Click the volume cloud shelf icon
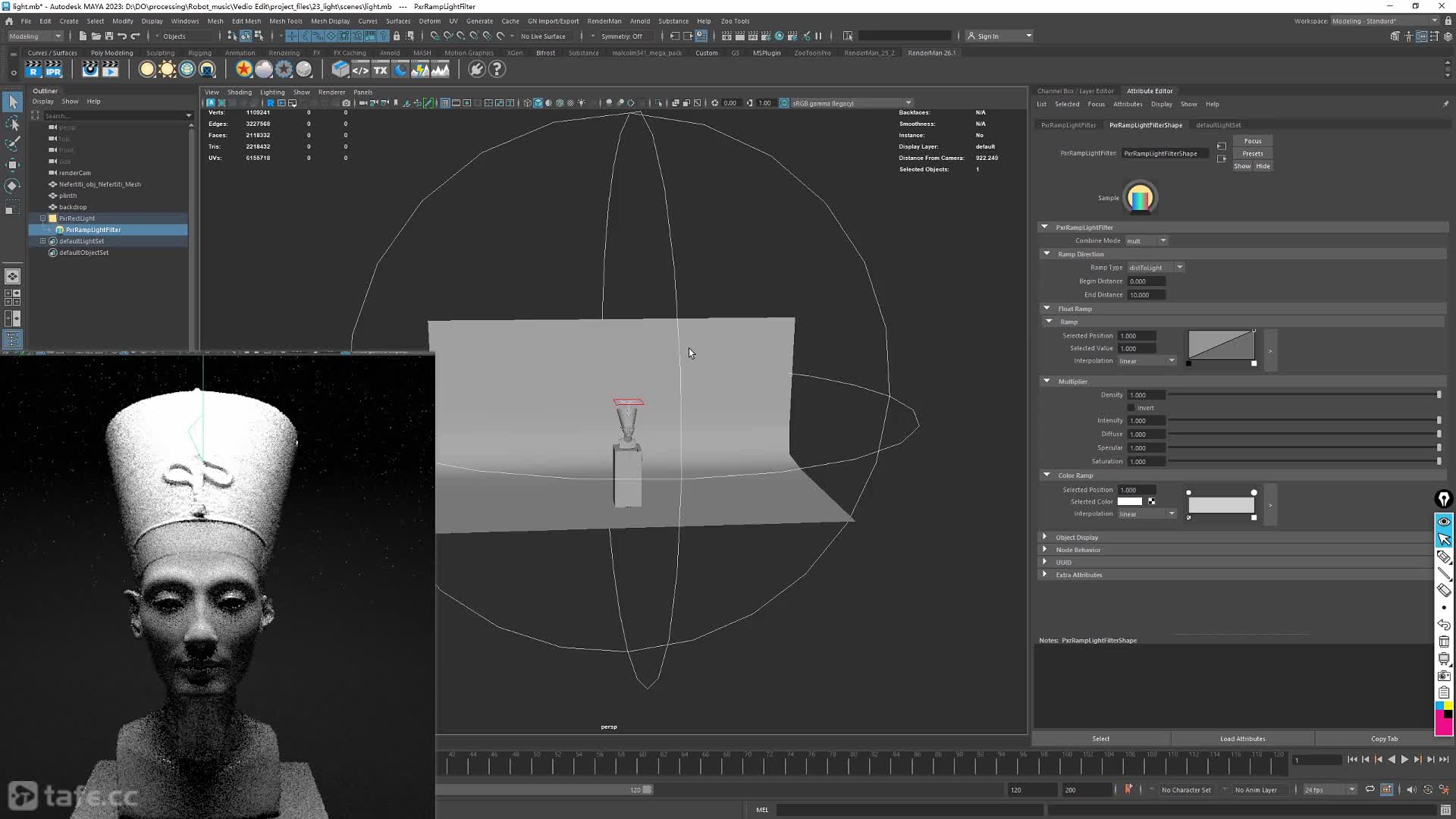The height and width of the screenshot is (819, 1456). coord(263,70)
